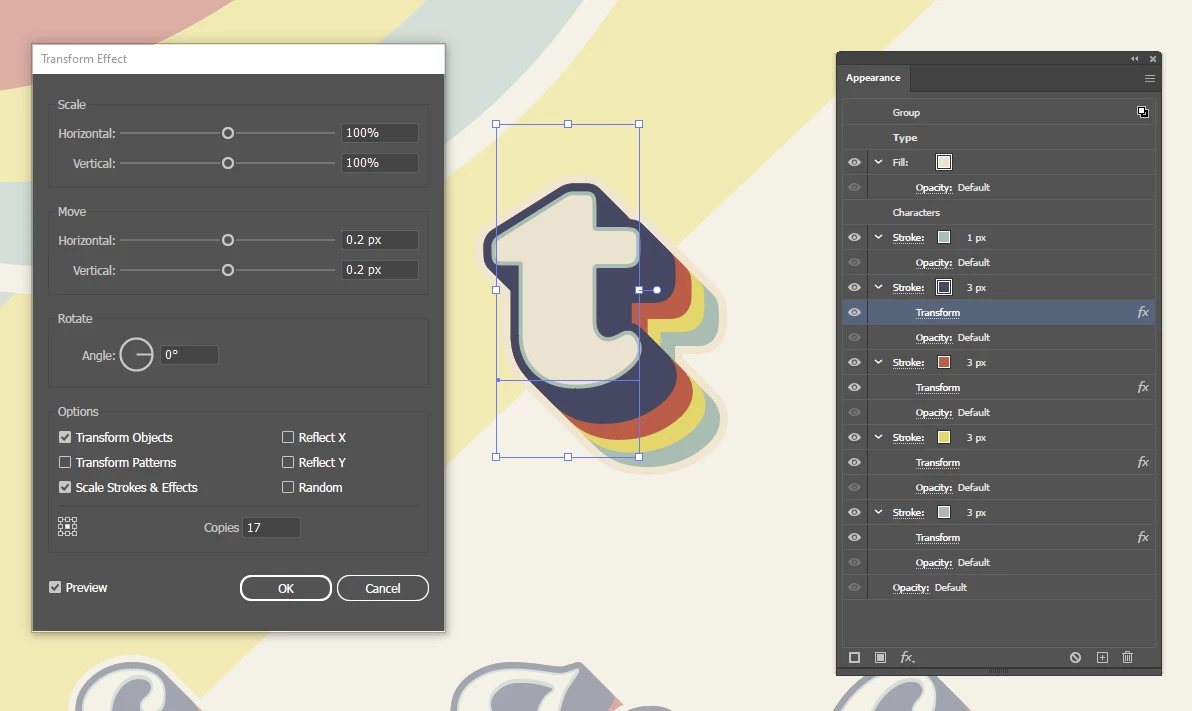
Task: Open the red stroke color swatch
Action: 944,363
